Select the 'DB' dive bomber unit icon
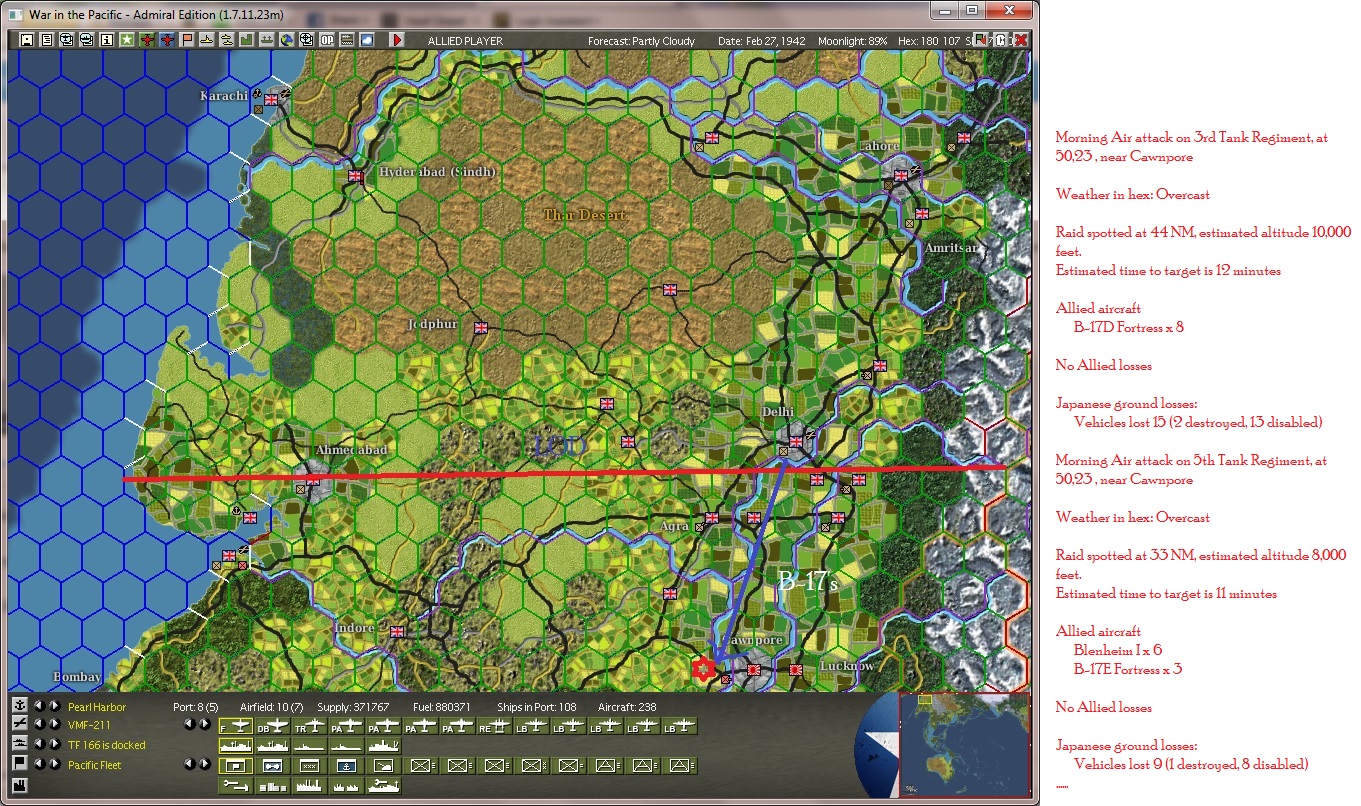Viewport: 1361px width, 806px height. (x=273, y=726)
